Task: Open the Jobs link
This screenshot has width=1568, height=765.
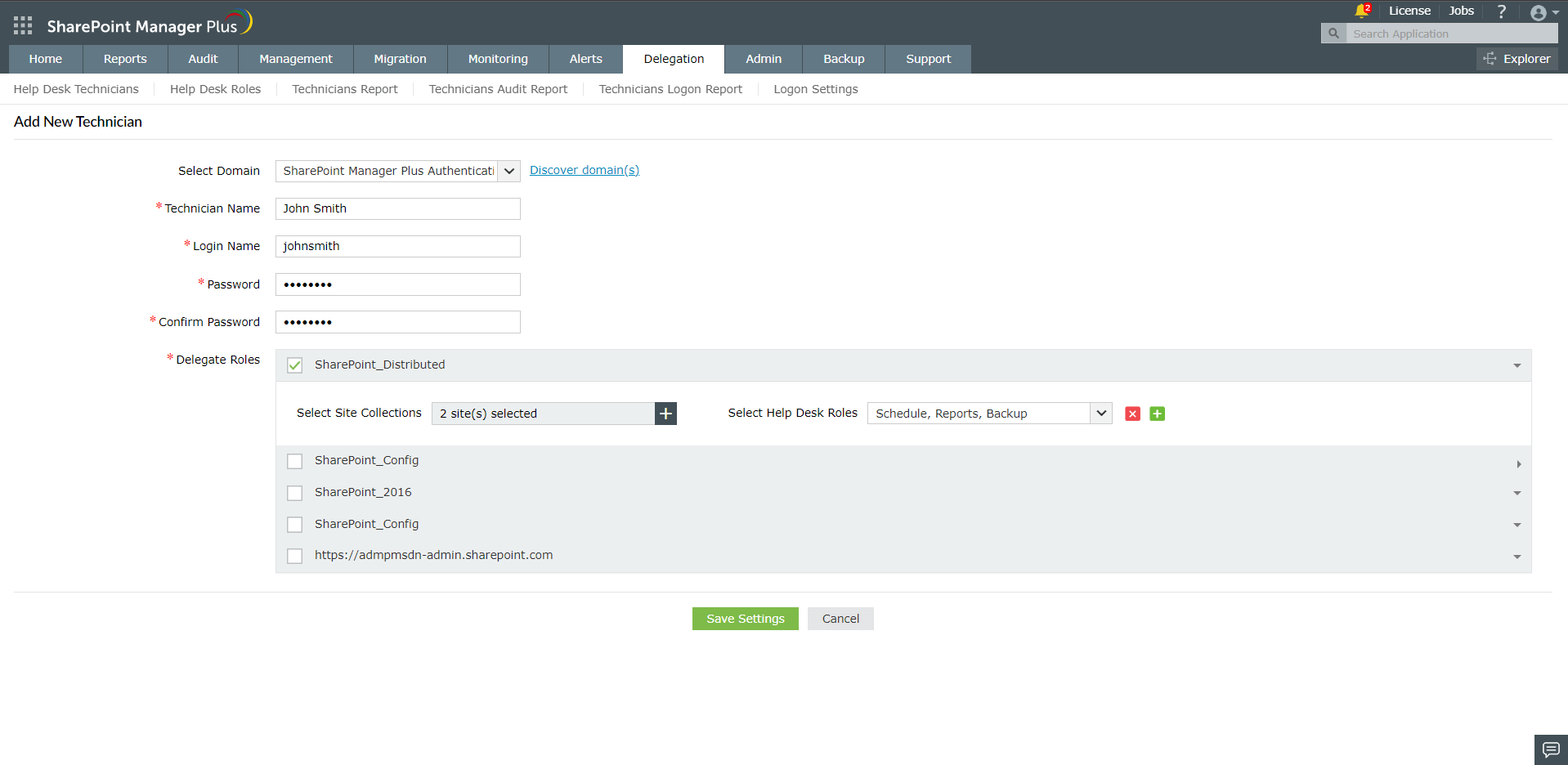Action: 1462,11
